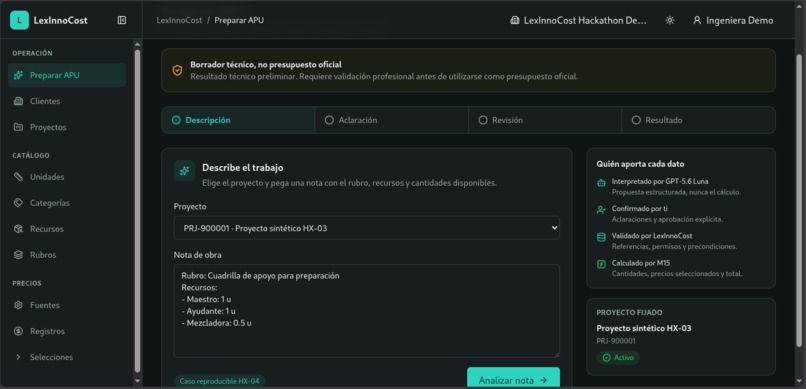806x389 pixels.
Task: Click the Mezcladora: 0.5 u line in the note
Action: click(216, 323)
